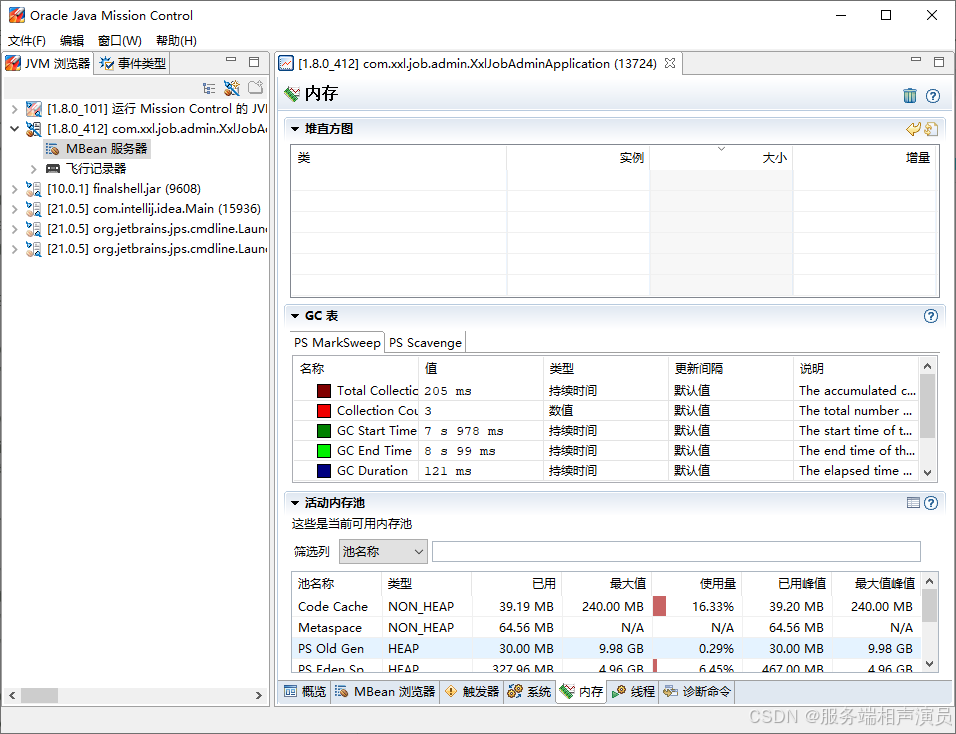Click dark green swatch for GC Start Time
The height and width of the screenshot is (734, 956).
(324, 431)
